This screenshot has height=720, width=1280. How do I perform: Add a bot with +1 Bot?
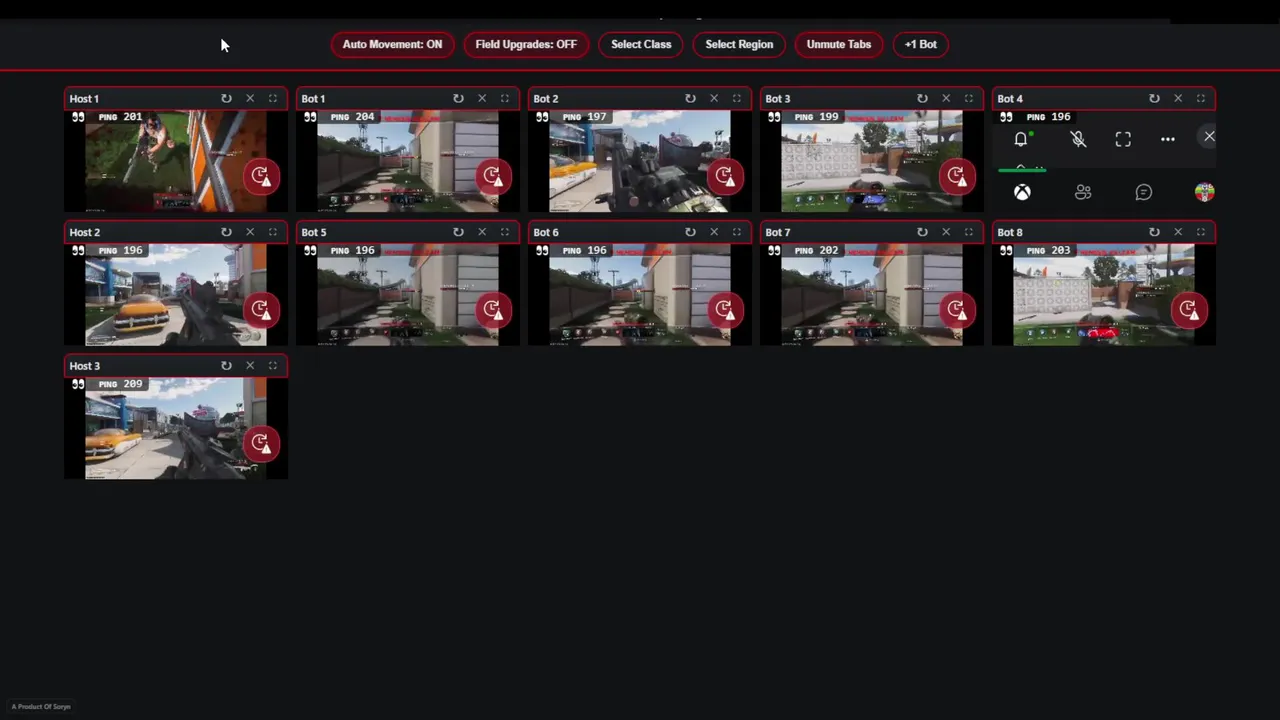921,44
